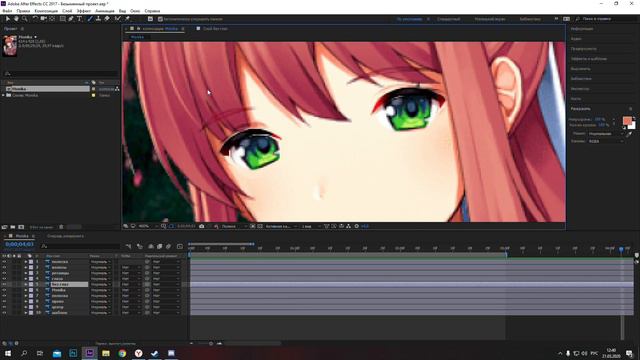The height and width of the screenshot is (360, 640).
Task: Select the Unified Camera tool
Action: point(43,19)
